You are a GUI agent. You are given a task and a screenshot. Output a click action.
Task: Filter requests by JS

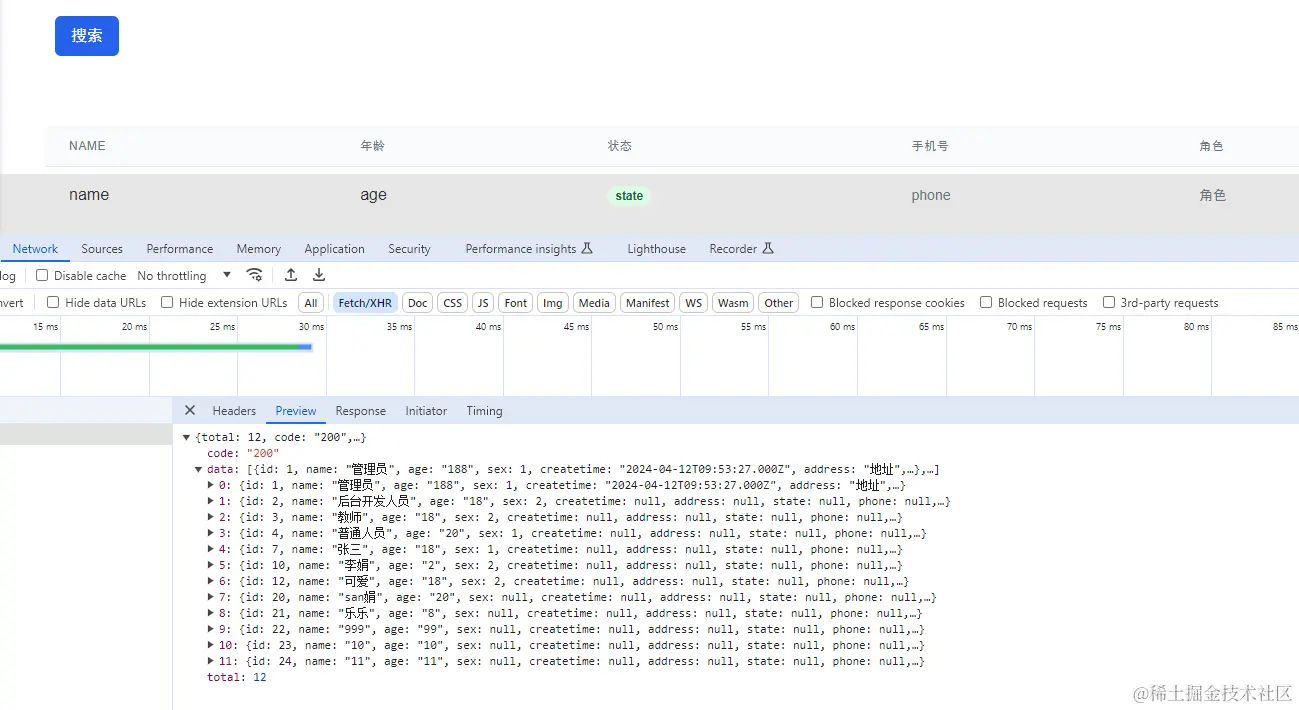click(483, 303)
